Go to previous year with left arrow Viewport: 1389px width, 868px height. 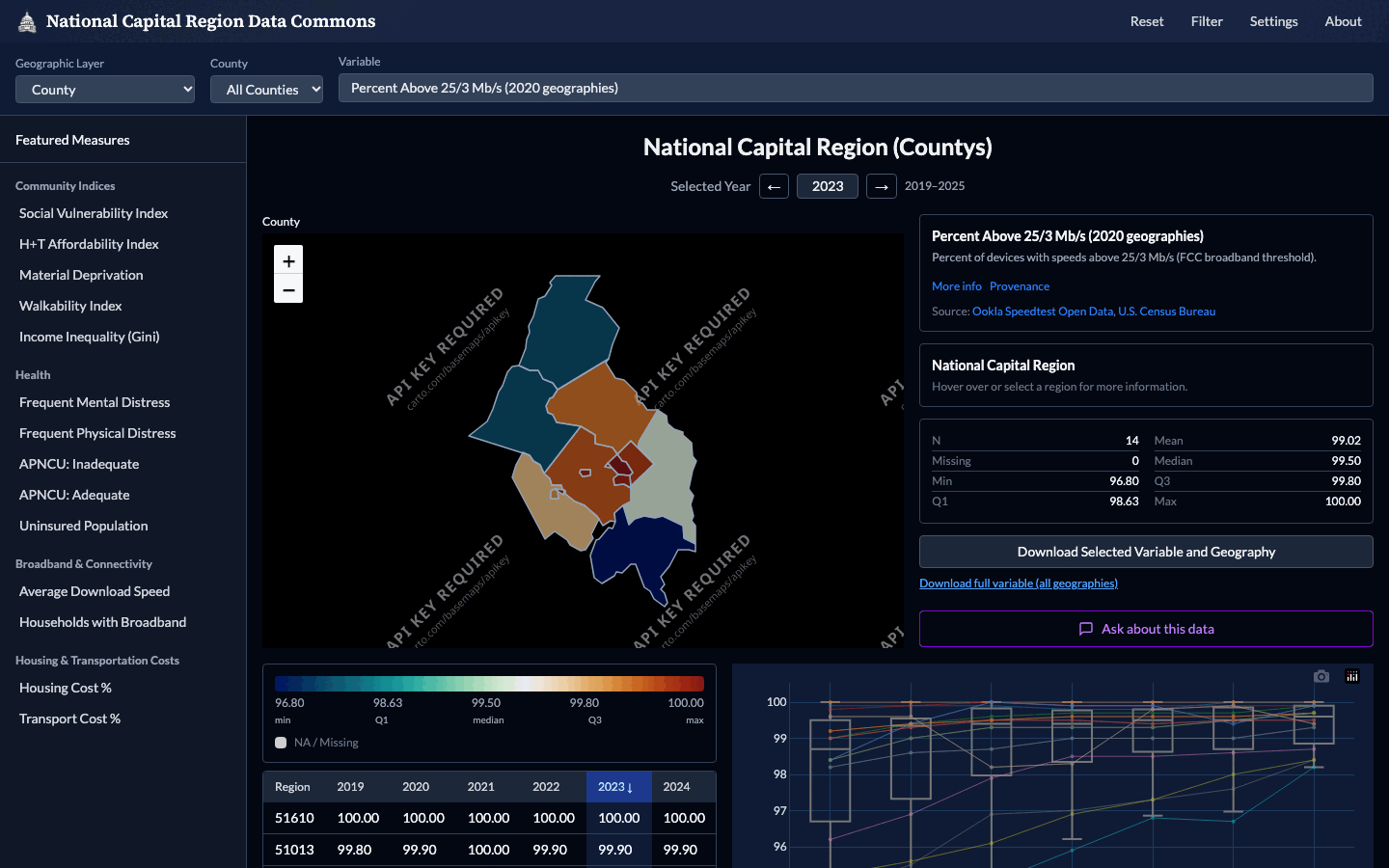[774, 186]
